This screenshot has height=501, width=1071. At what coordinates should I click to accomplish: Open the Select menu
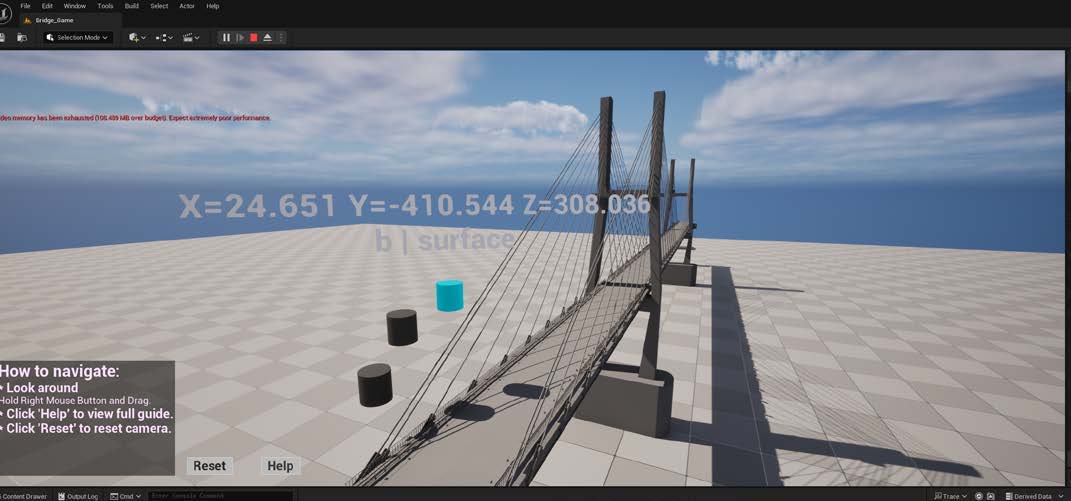click(x=159, y=6)
